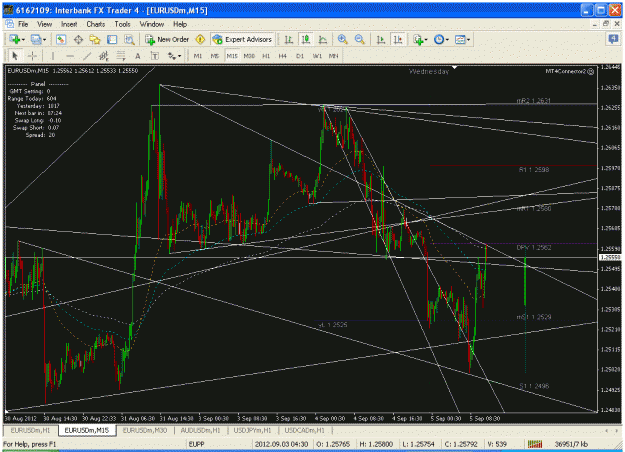Switch timeframe to M1
The width and height of the screenshot is (625, 452).
198,56
